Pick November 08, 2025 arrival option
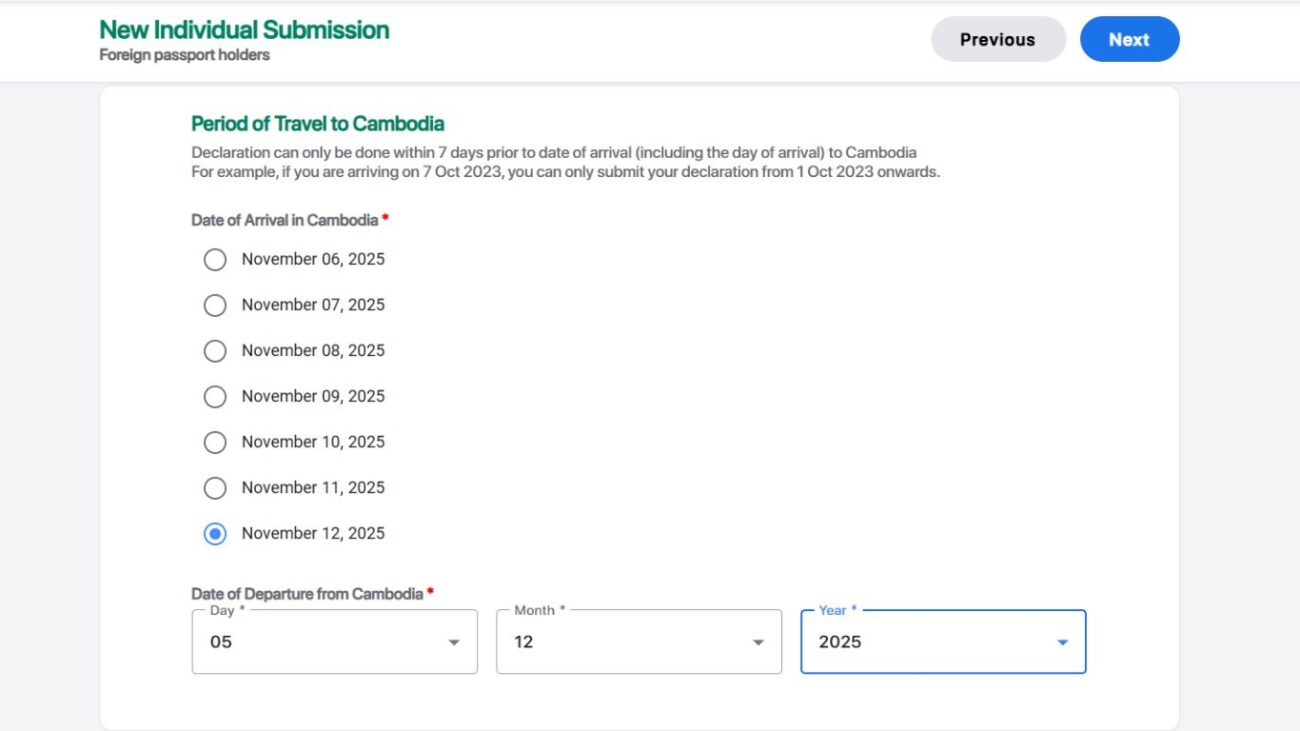The image size is (1300, 731). (x=215, y=351)
